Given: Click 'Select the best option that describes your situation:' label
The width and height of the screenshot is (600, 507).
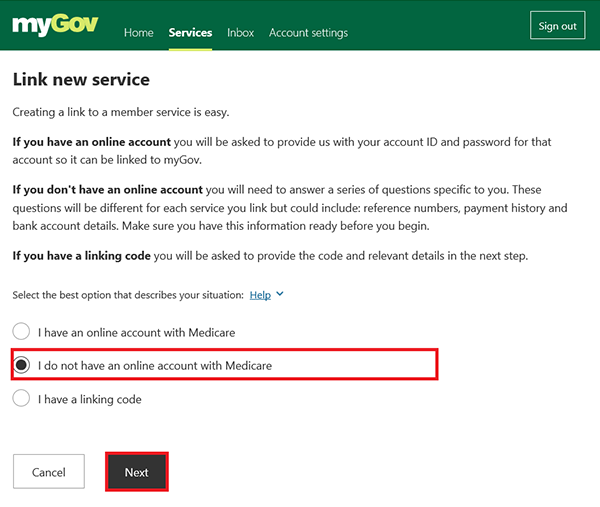Looking at the screenshot, I should tap(128, 295).
